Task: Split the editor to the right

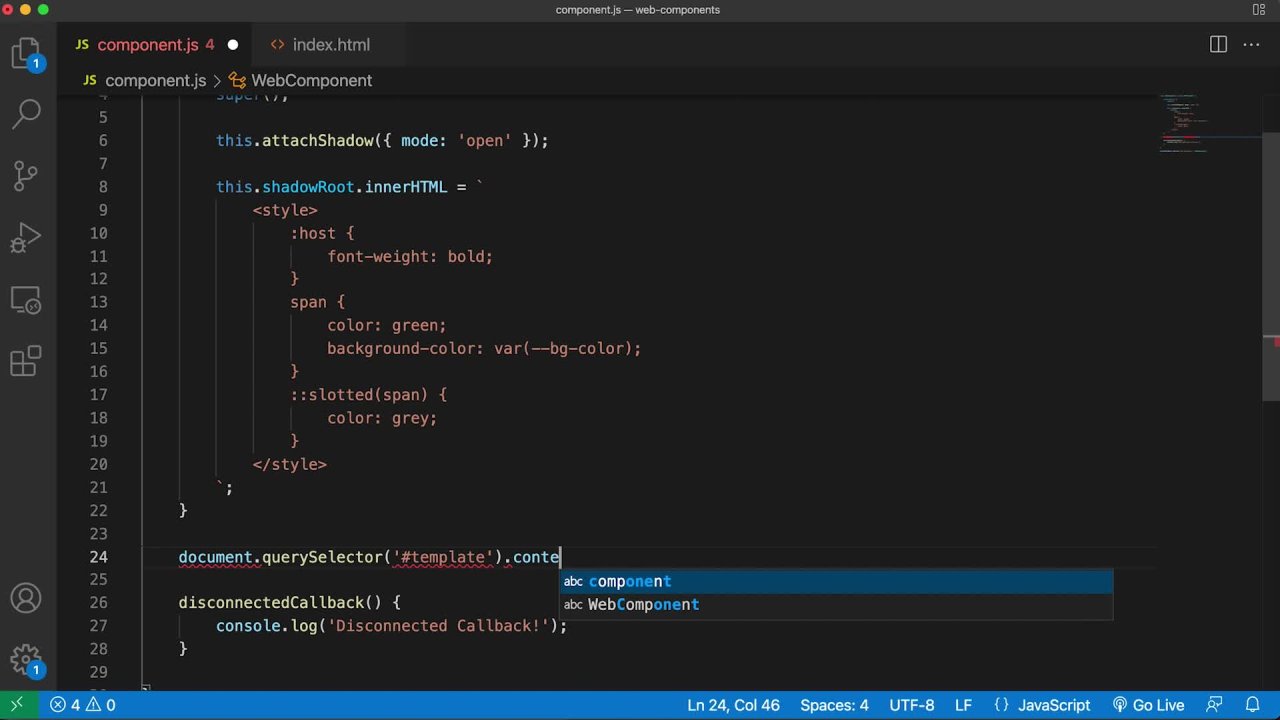Action: [x=1218, y=45]
